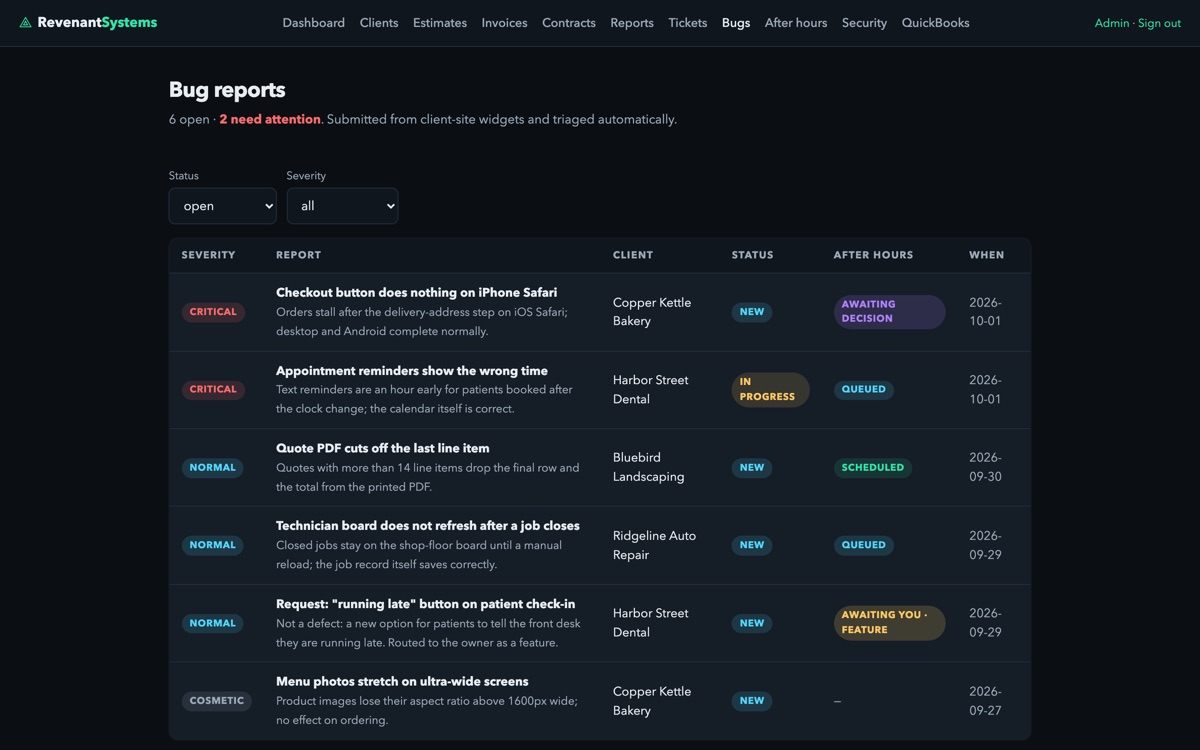Screen dimensions: 1200x750
Task: Click the QUEUED badge for Harbor Street Dental
Action: 864,390
